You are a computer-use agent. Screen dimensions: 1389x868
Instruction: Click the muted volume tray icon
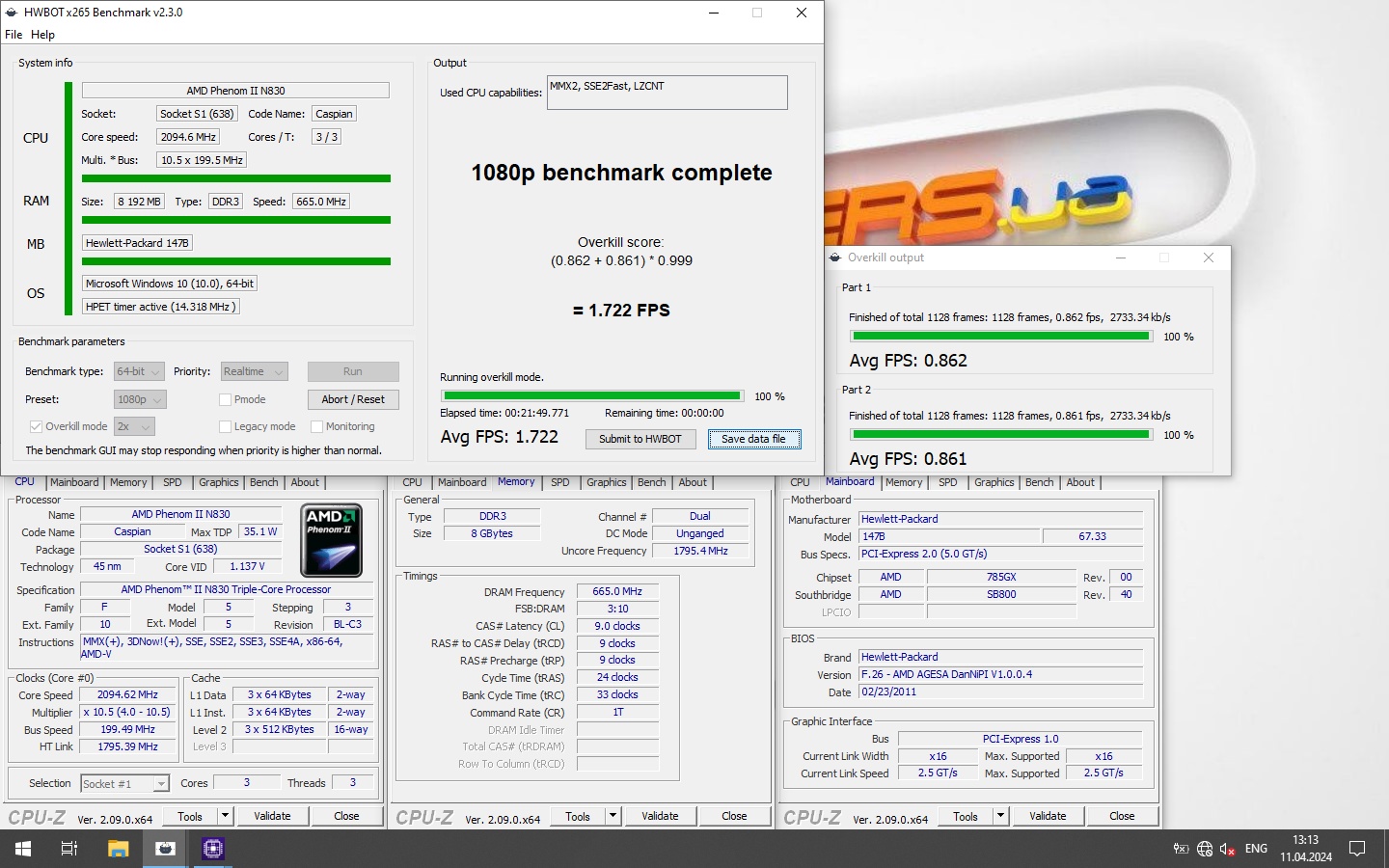point(1228,849)
